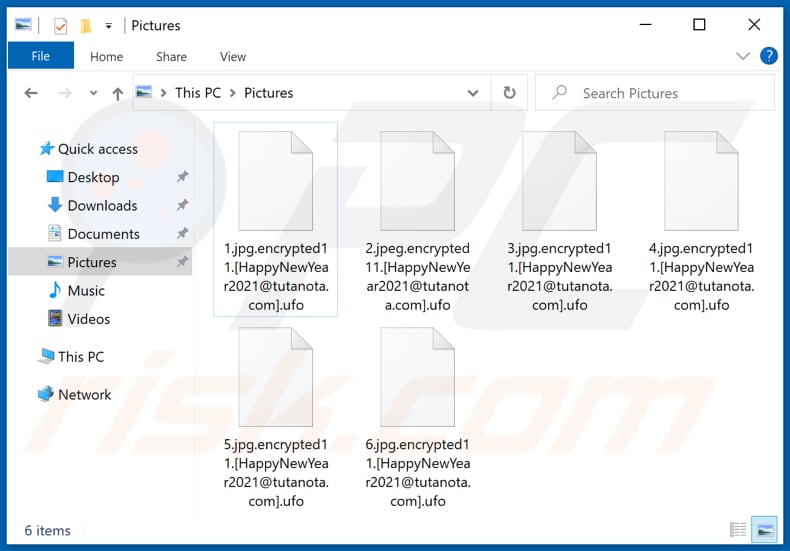
Task: Open the address bar history dropdown
Action: click(x=473, y=93)
